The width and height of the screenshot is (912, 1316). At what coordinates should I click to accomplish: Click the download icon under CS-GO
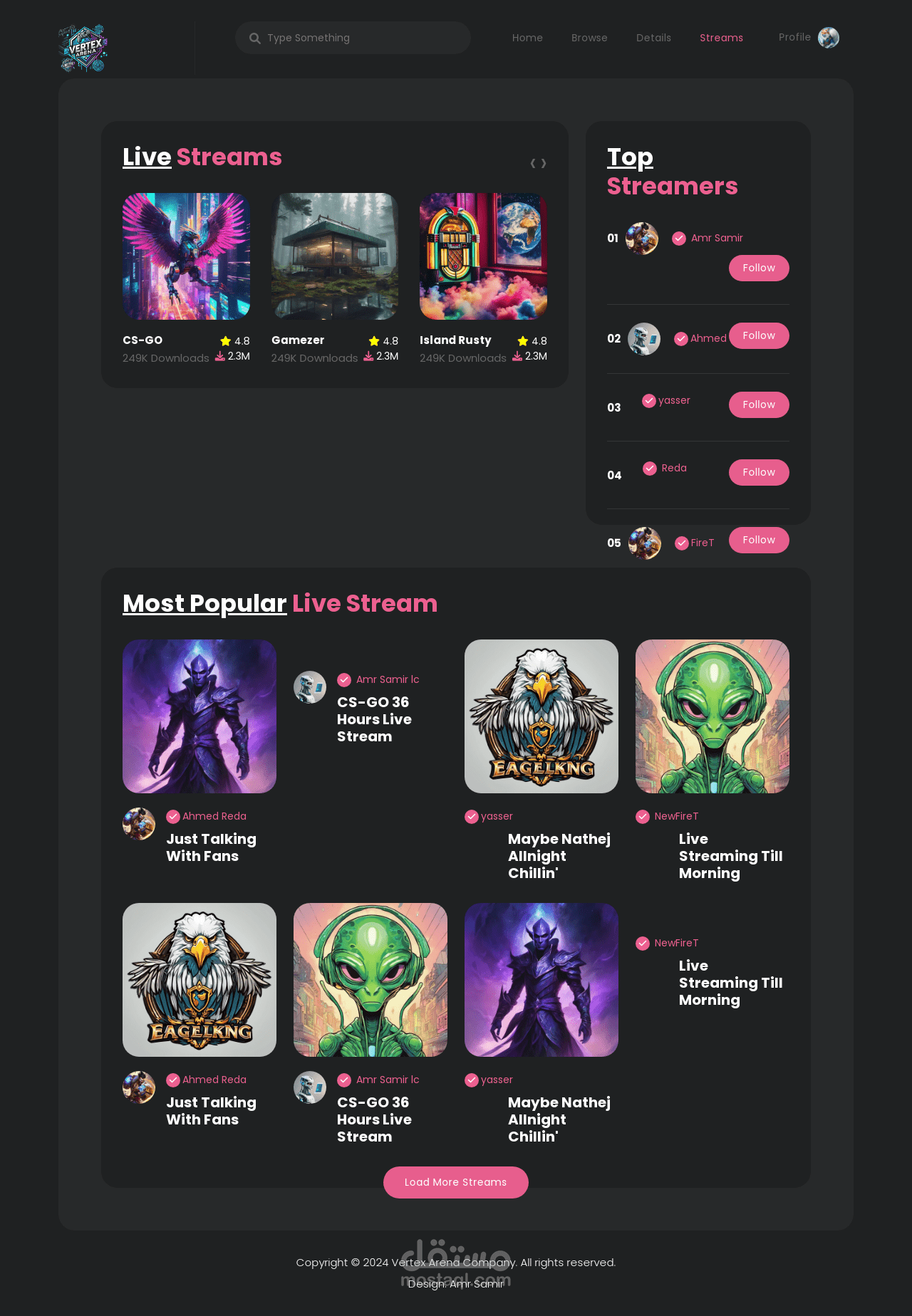(x=220, y=356)
